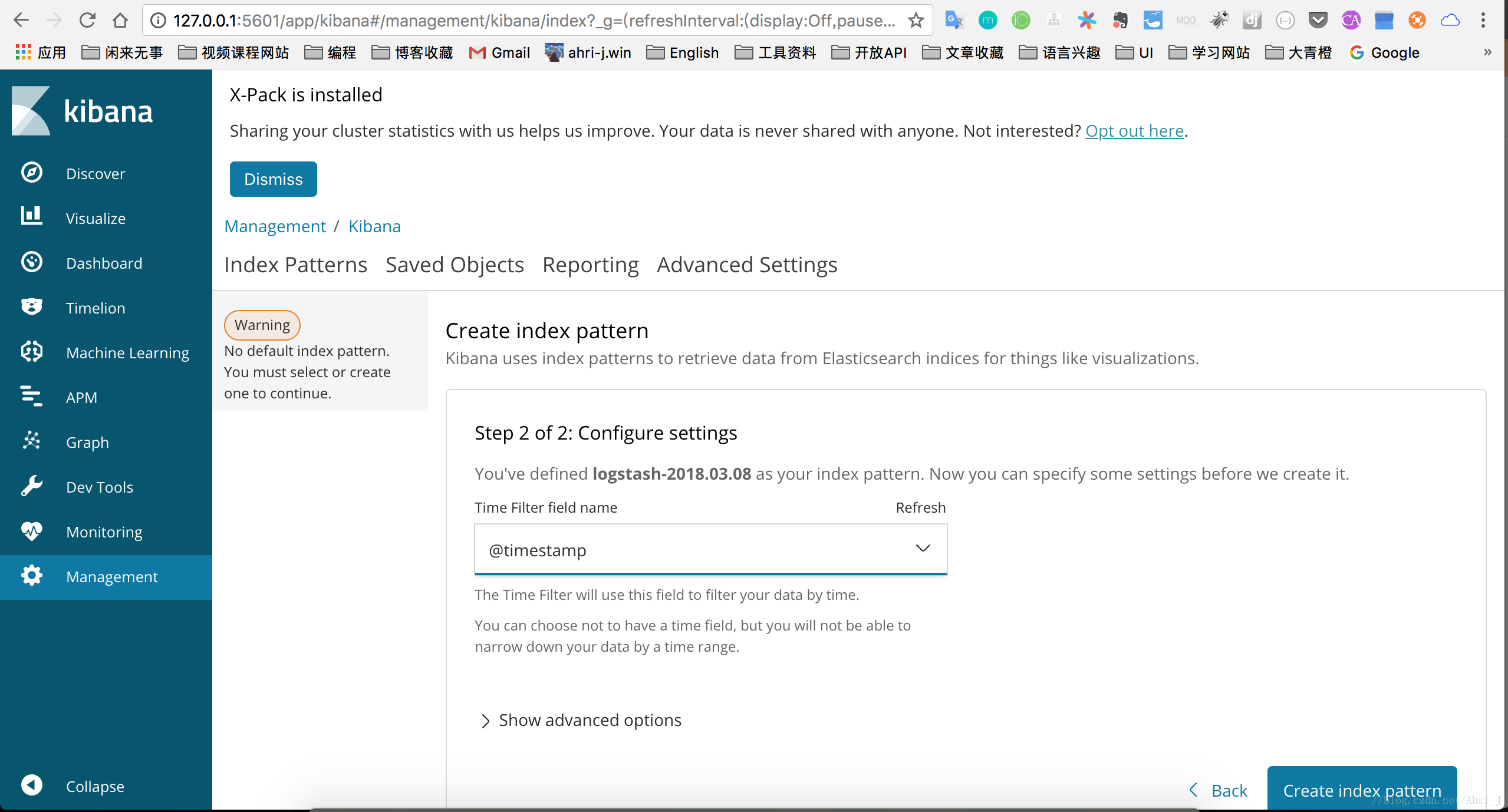Open the Google bookmark
The height and width of the screenshot is (812, 1508).
click(x=1384, y=52)
